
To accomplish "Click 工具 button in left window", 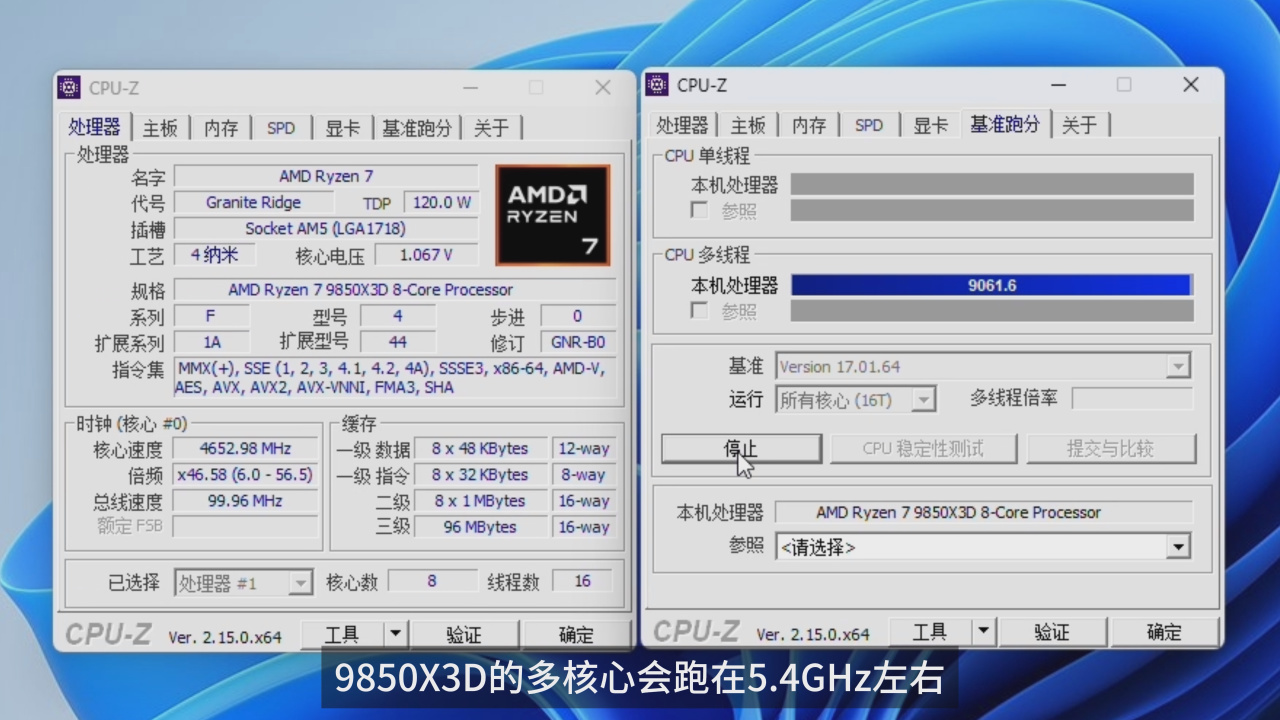I will [342, 634].
